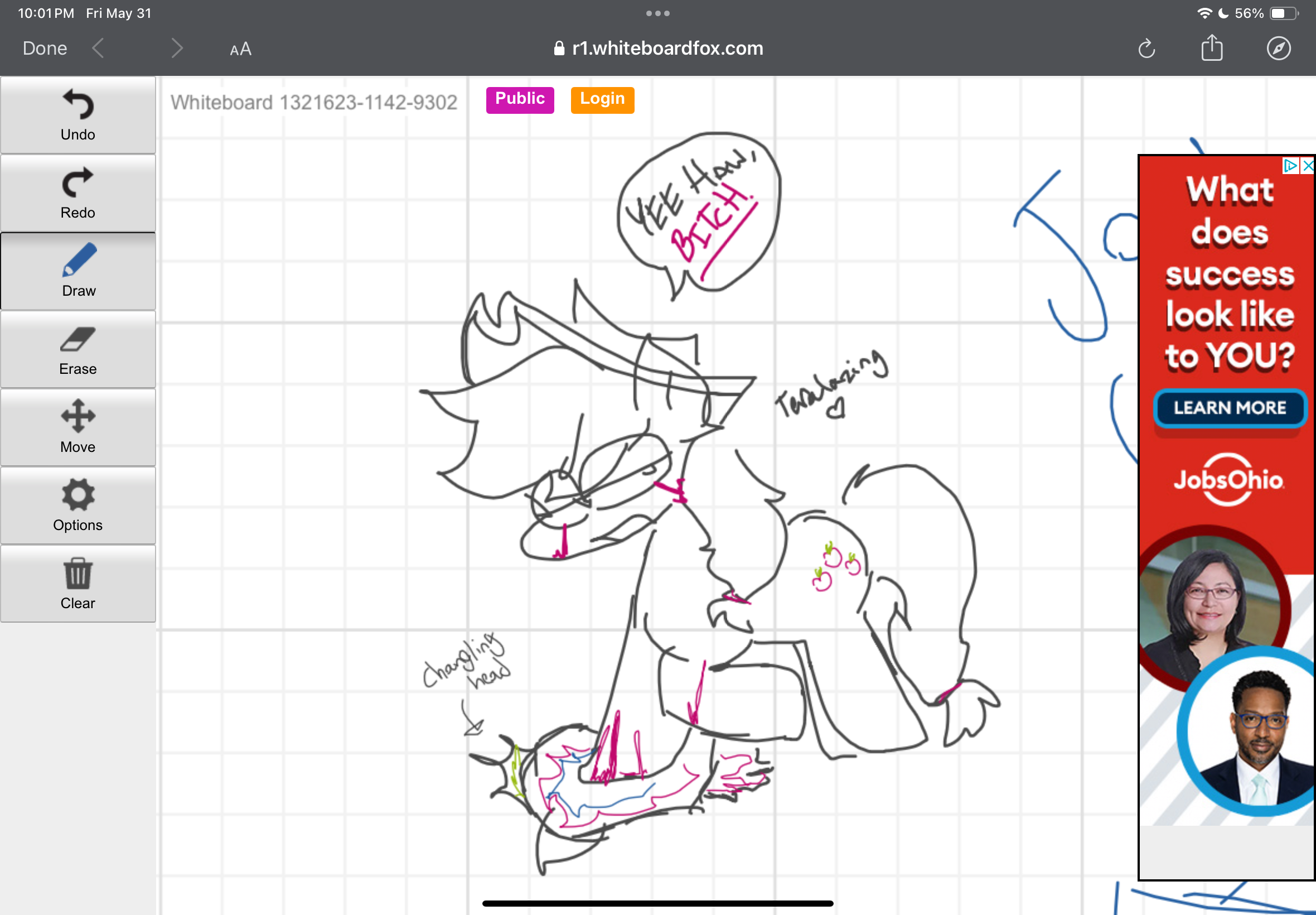Go forward with the right chevron
The image size is (1316, 915).
tap(177, 49)
